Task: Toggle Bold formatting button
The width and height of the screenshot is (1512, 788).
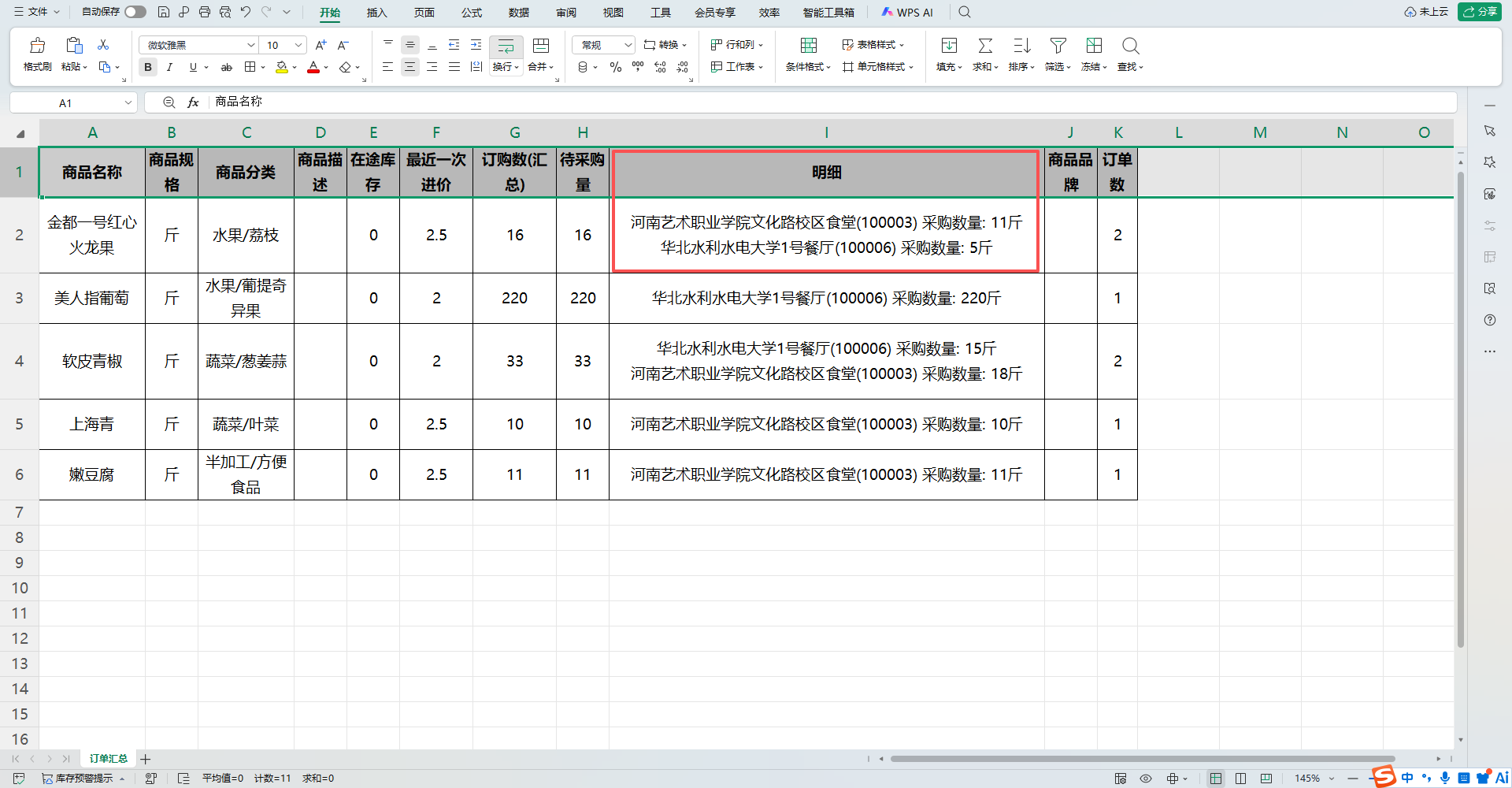Action: [x=148, y=68]
